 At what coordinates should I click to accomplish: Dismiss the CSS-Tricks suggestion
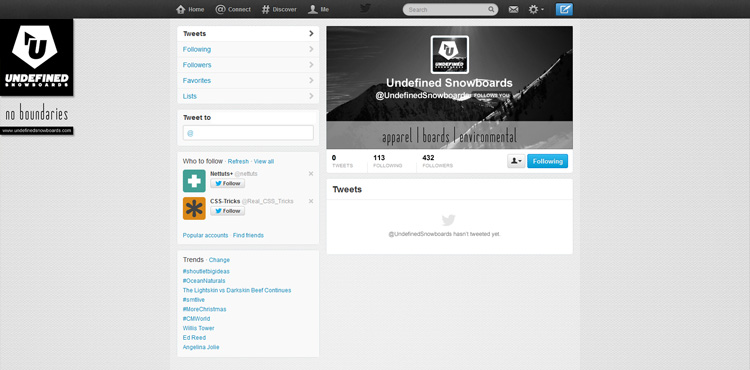[x=311, y=201]
